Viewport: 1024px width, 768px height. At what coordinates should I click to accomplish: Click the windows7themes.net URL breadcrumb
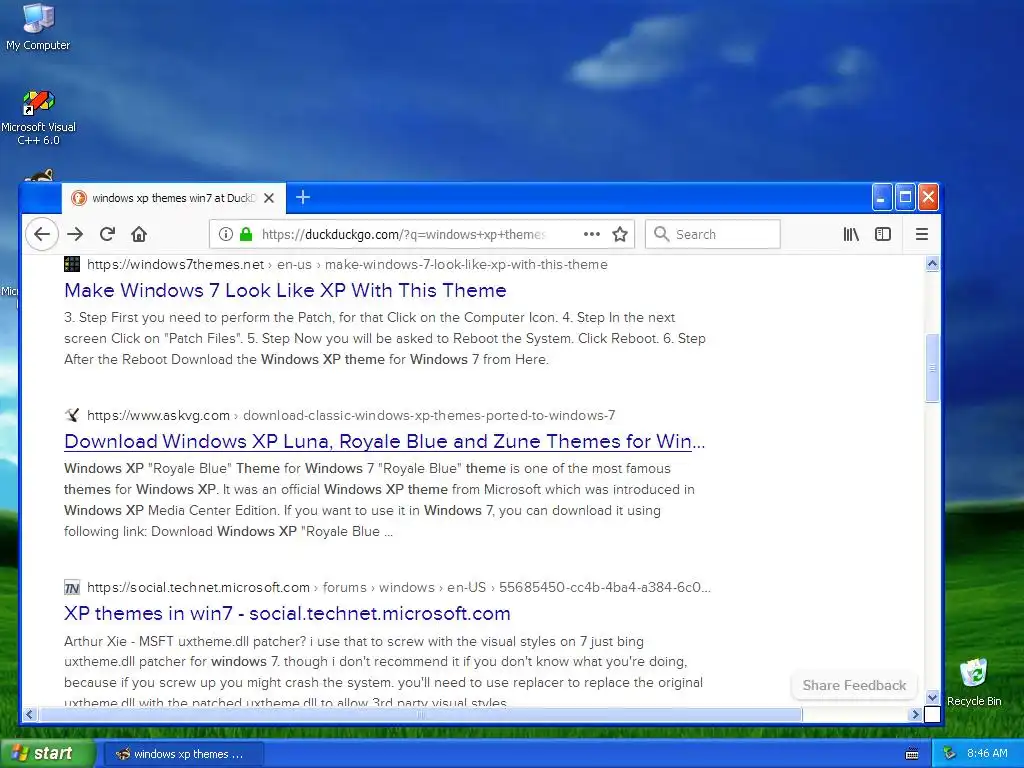click(x=347, y=264)
